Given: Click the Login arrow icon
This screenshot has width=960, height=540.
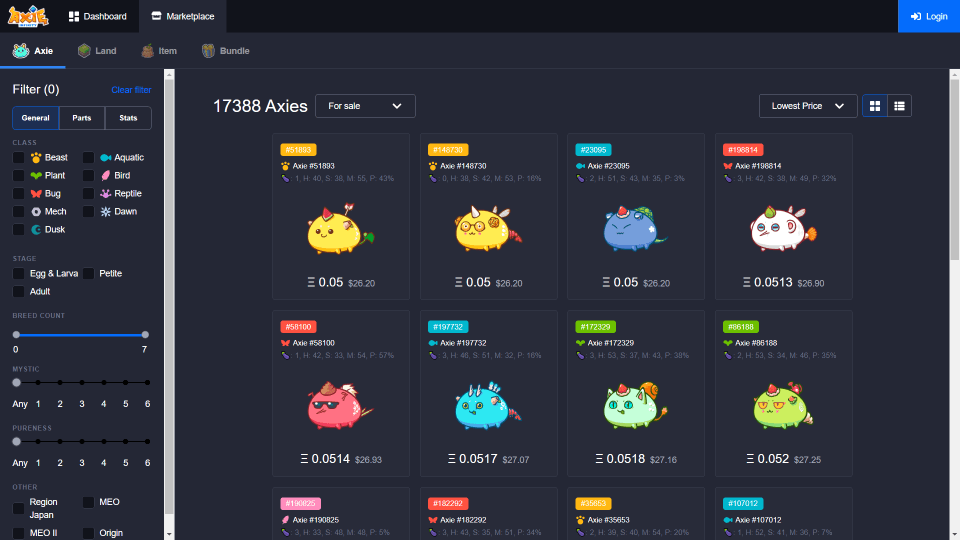Looking at the screenshot, I should click(915, 17).
